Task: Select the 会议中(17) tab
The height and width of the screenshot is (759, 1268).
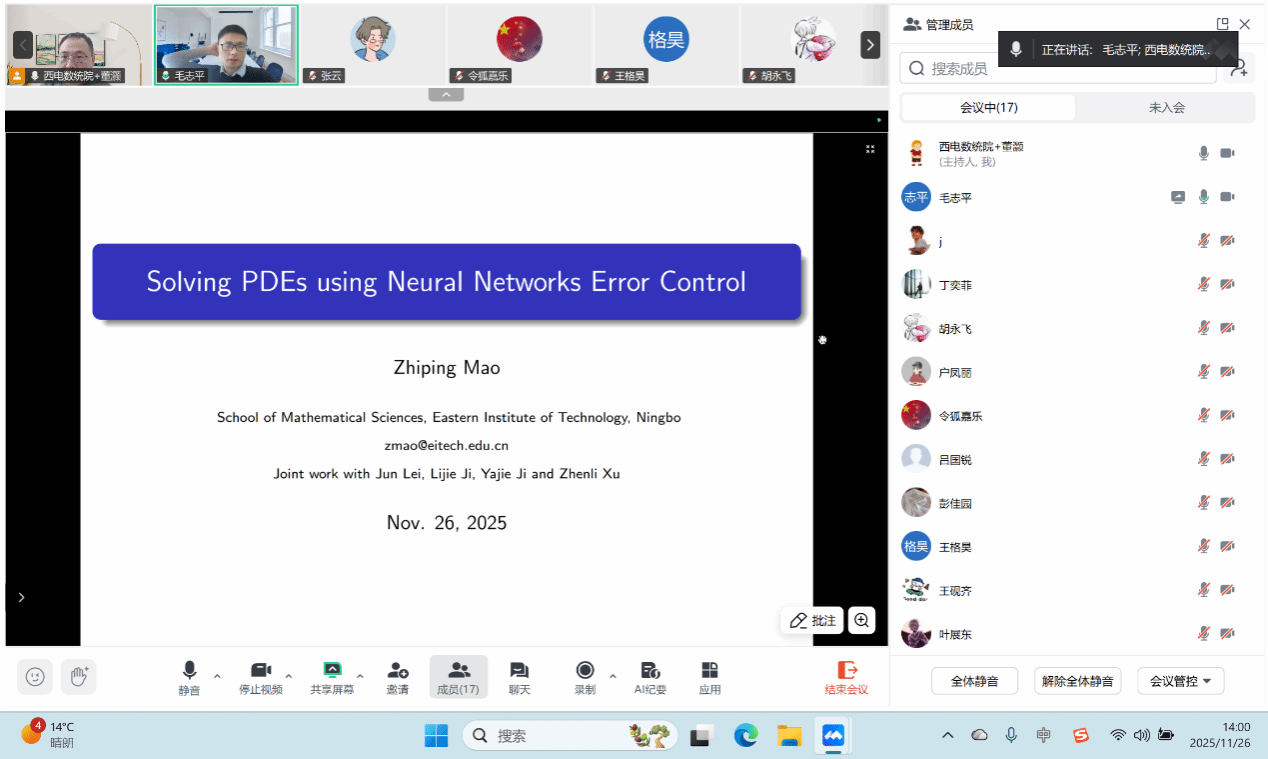Action: 988,108
